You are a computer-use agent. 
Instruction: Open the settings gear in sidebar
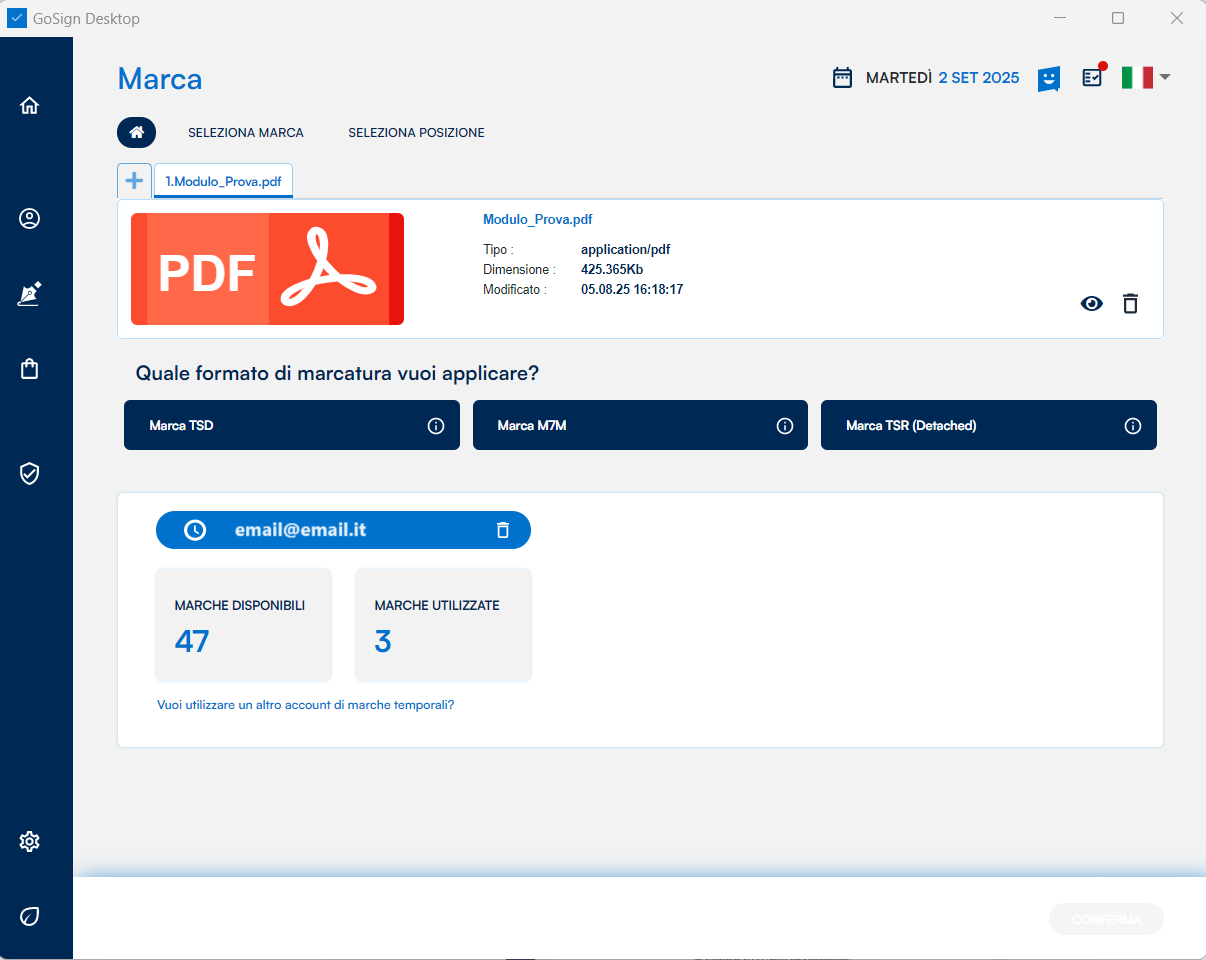[x=29, y=842]
